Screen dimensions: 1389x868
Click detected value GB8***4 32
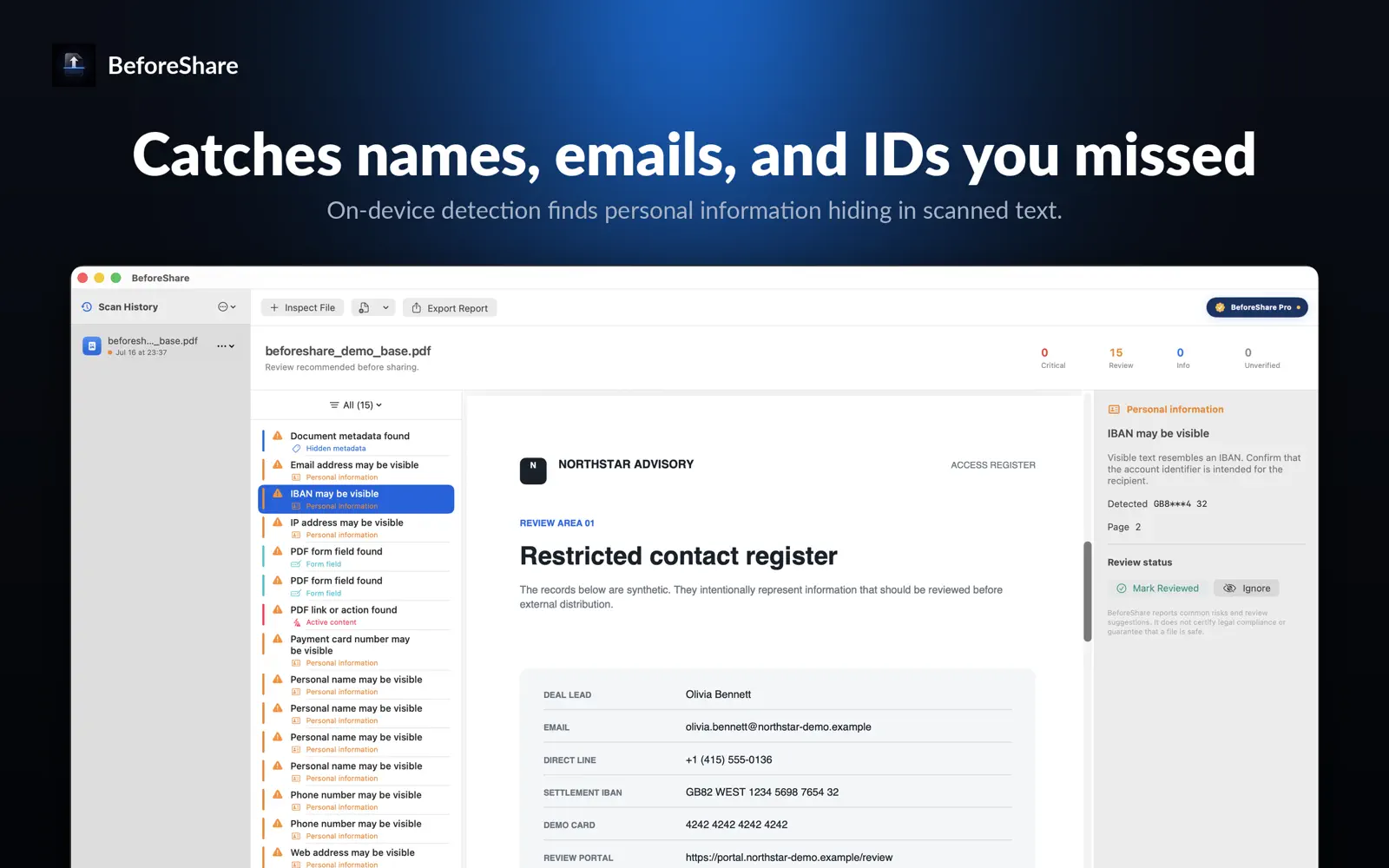point(1180,504)
